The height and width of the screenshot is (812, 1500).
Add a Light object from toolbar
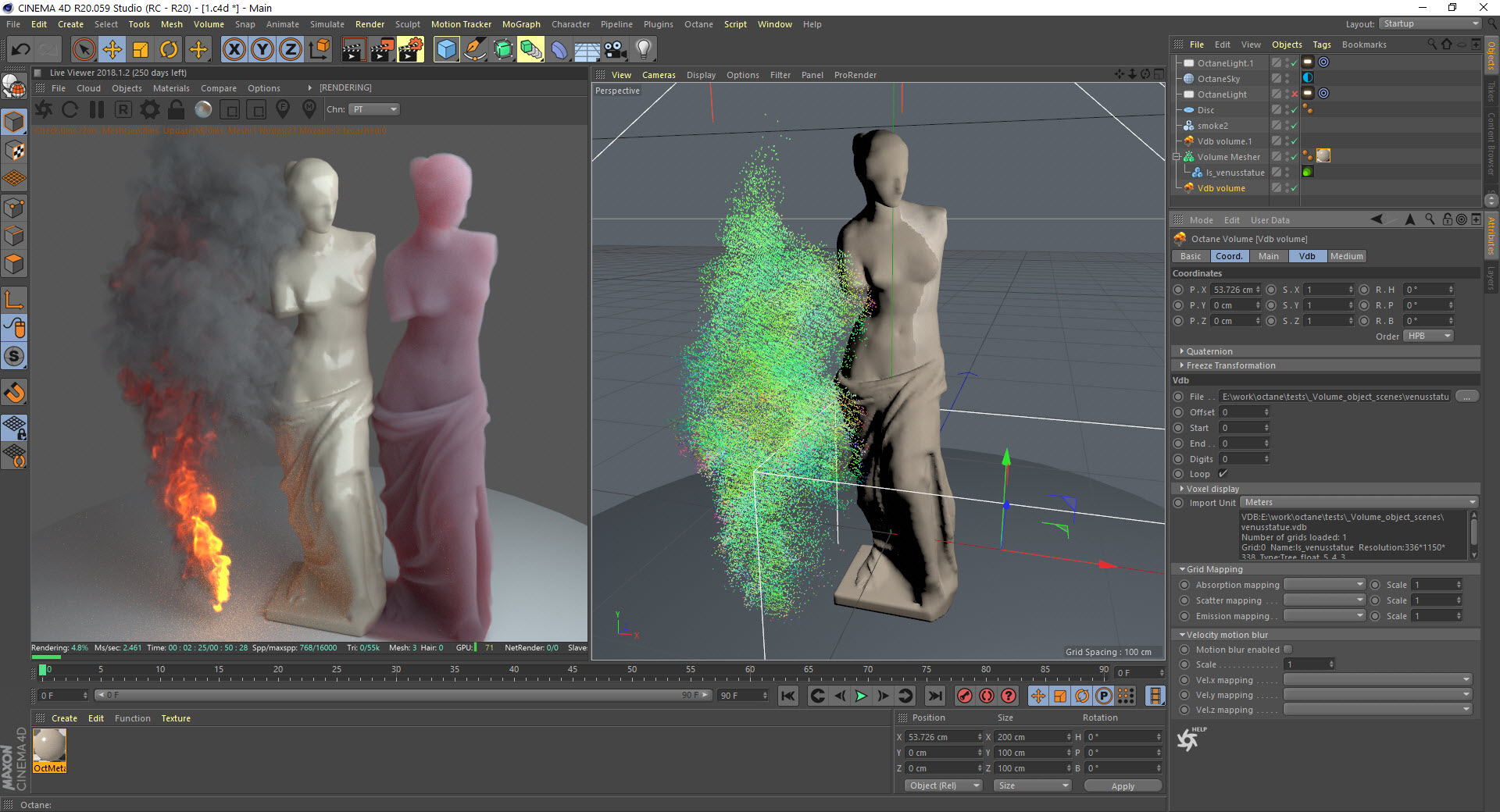click(x=644, y=50)
